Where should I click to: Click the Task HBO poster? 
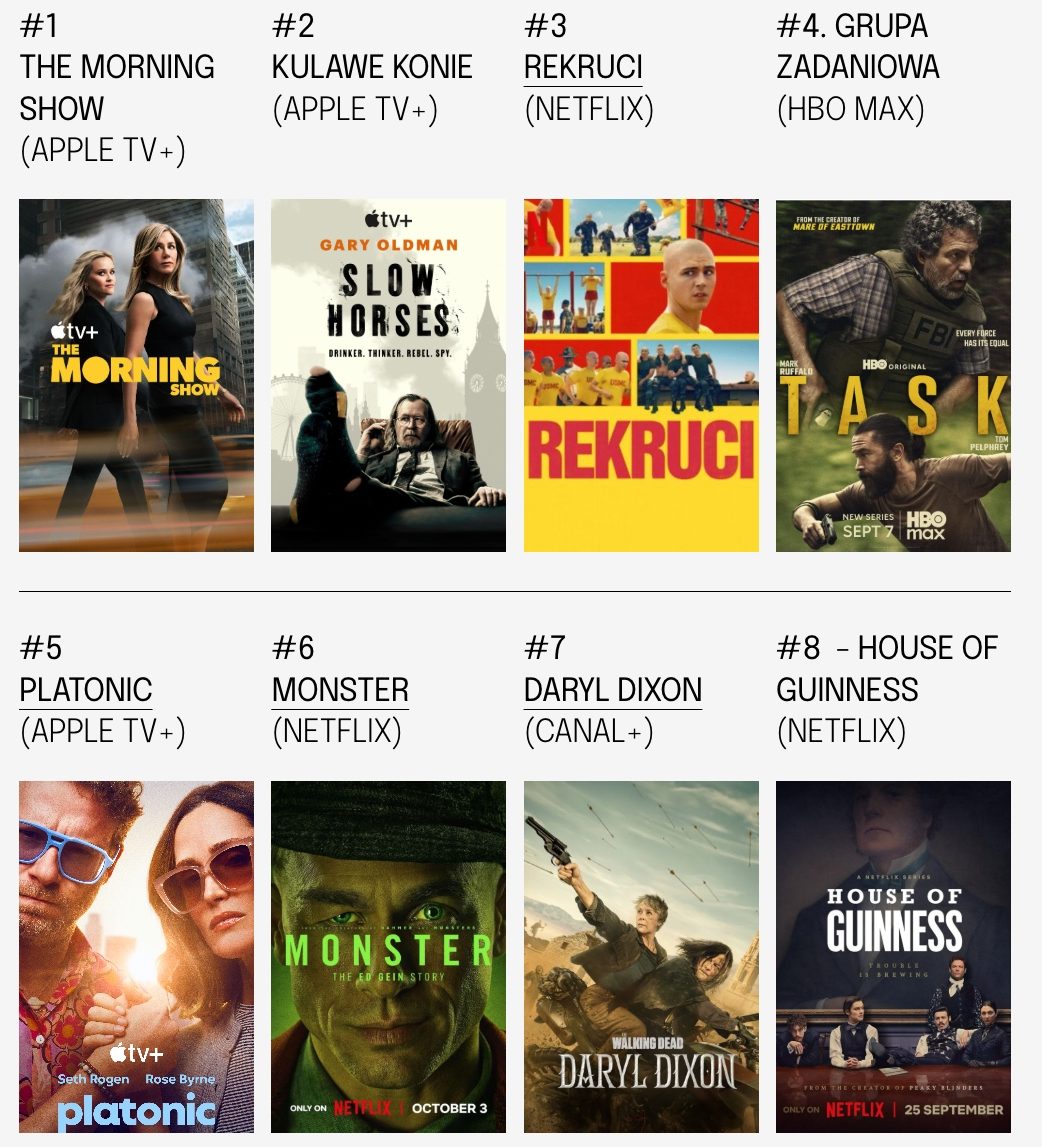[893, 375]
